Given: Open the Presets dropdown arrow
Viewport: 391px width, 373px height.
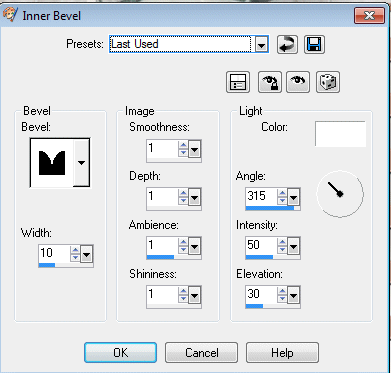Looking at the screenshot, I should coord(262,44).
